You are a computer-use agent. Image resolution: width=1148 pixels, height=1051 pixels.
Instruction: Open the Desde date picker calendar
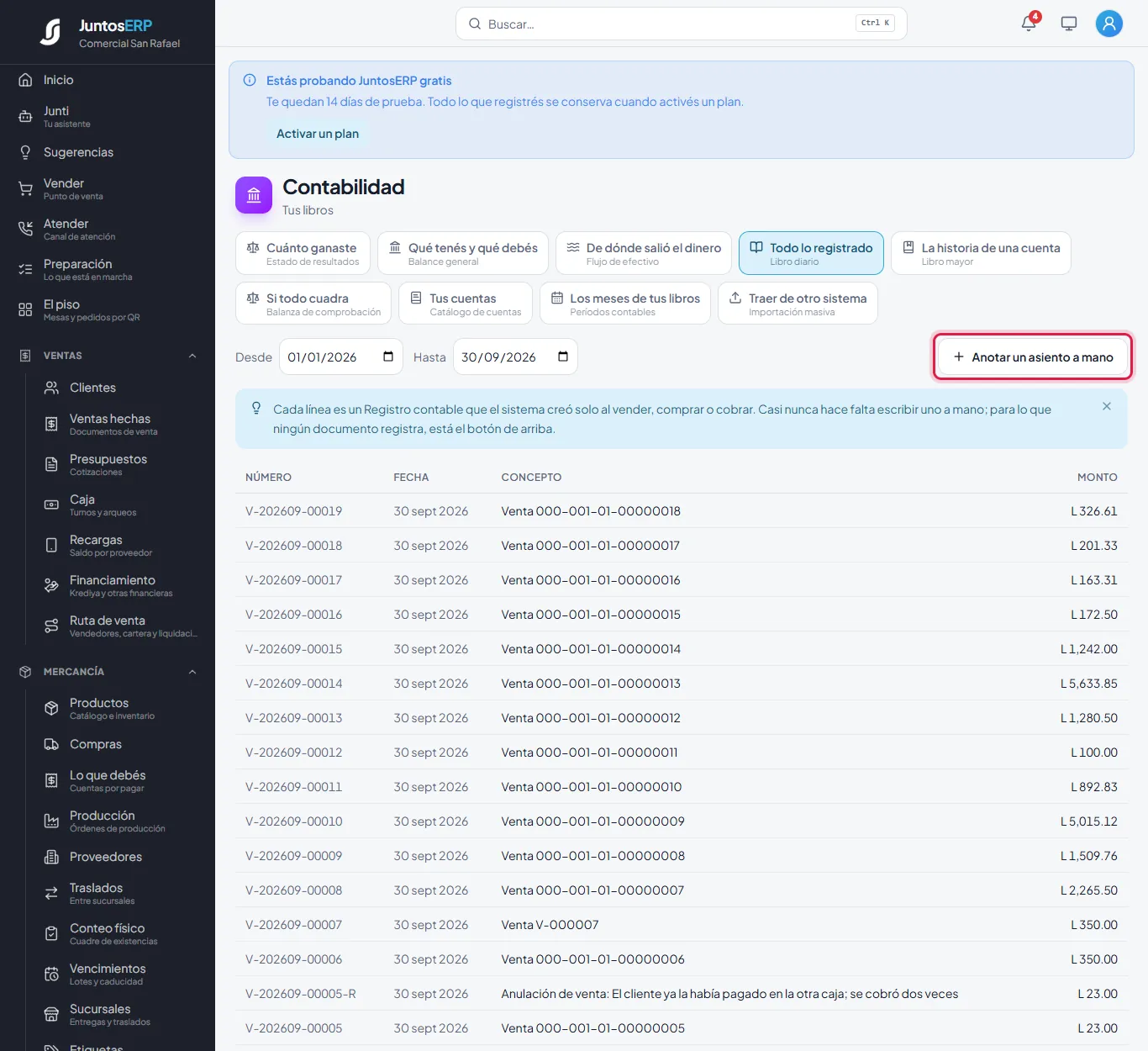[388, 356]
